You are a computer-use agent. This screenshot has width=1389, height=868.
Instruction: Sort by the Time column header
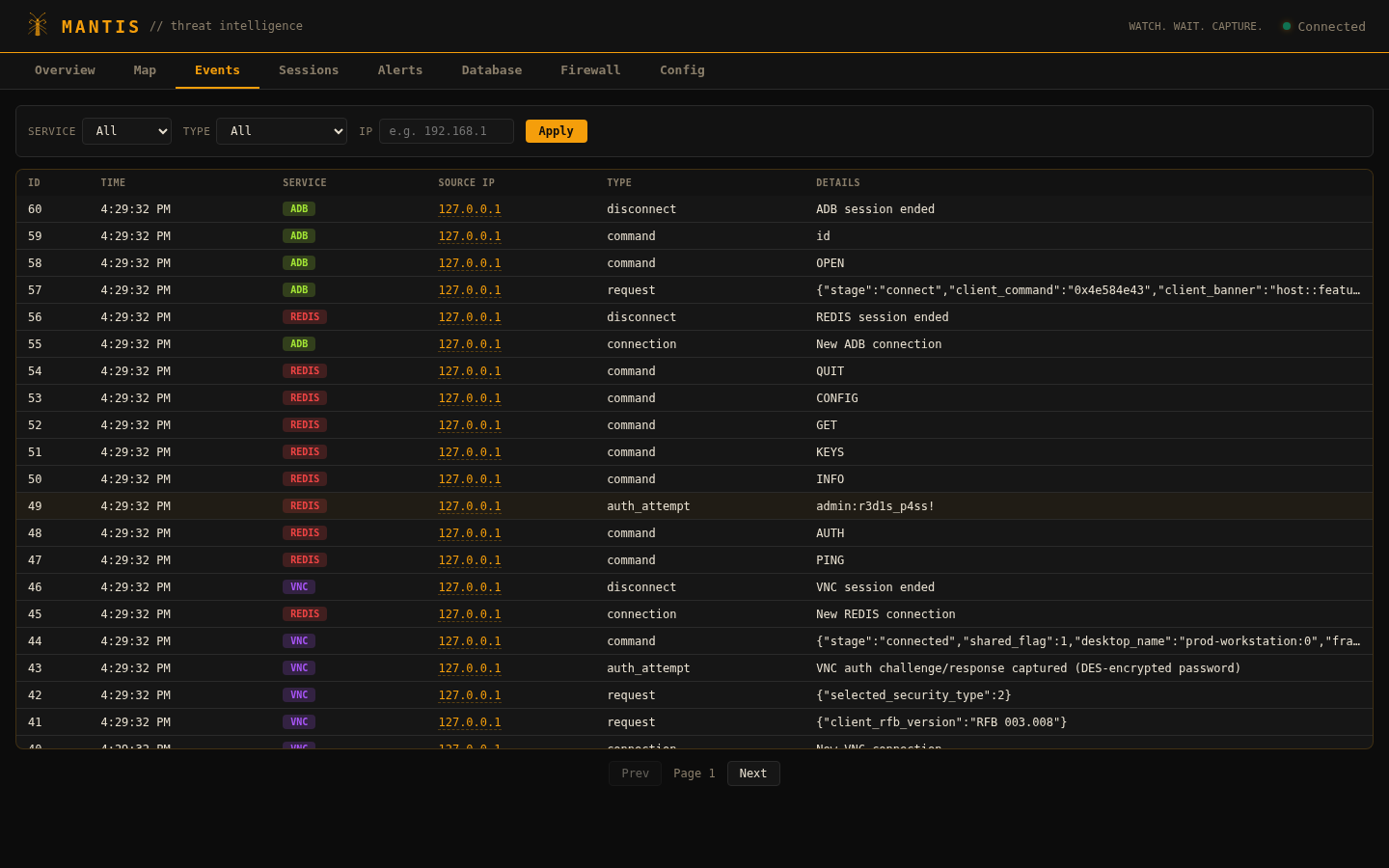point(113,183)
